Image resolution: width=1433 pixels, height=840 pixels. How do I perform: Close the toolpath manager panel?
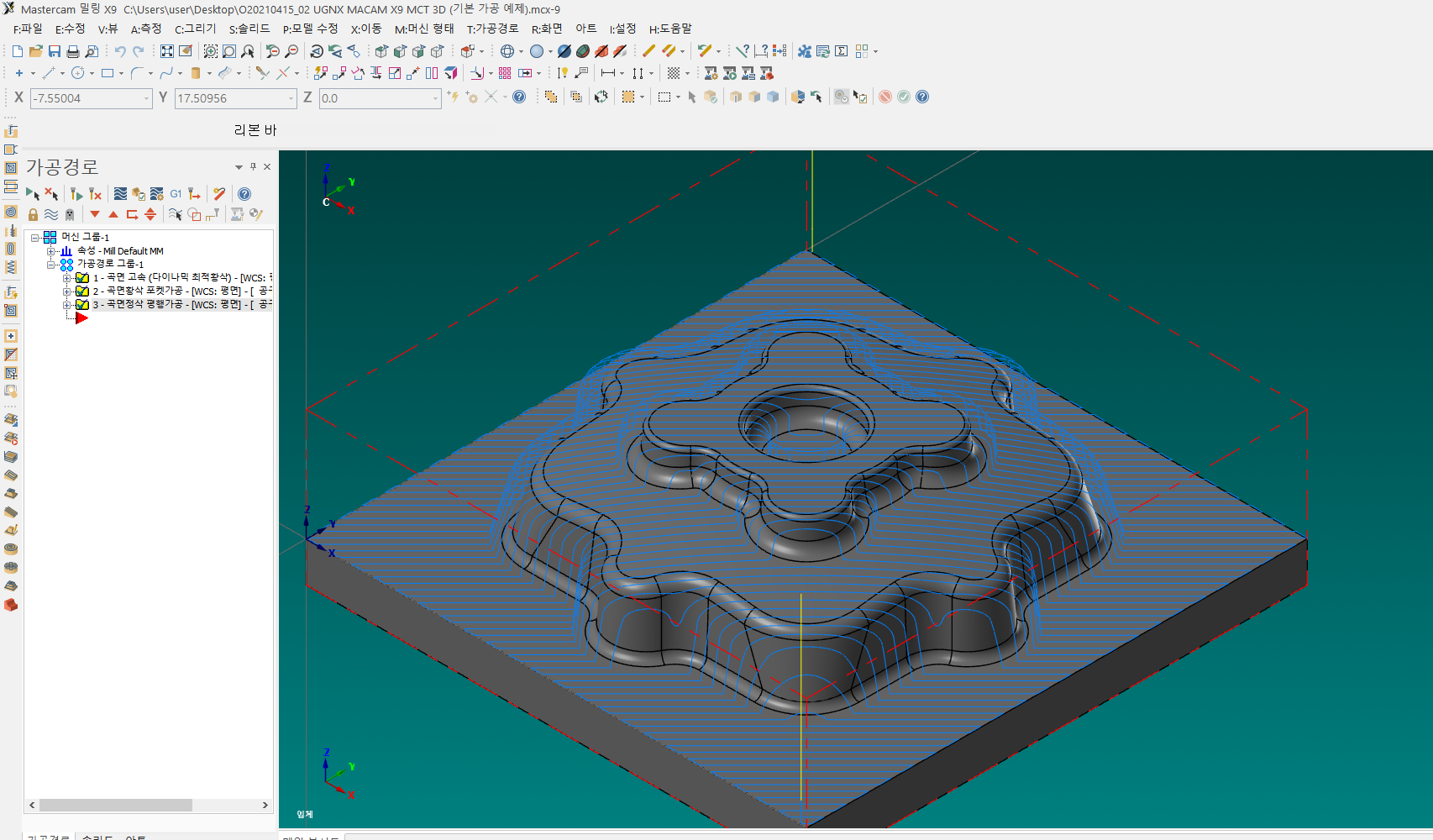point(267,166)
